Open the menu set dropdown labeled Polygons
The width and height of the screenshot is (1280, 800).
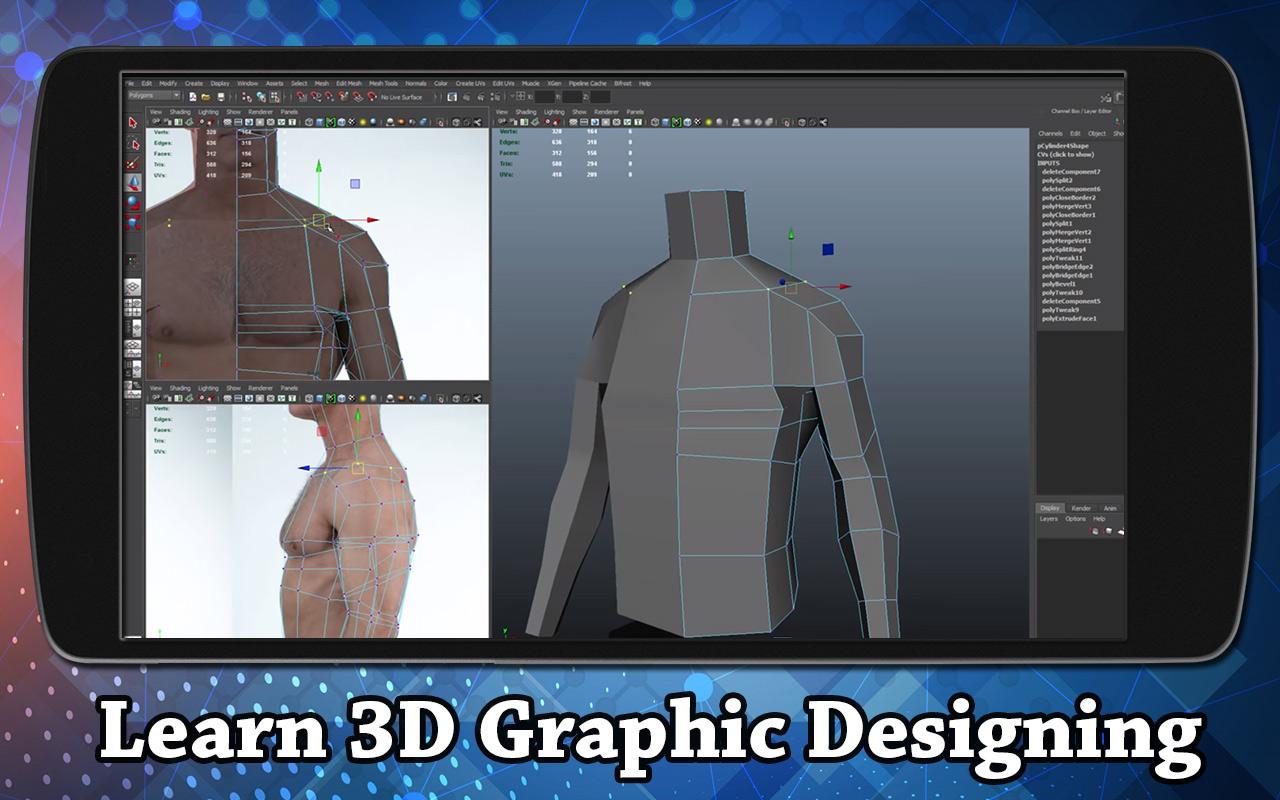pos(153,96)
